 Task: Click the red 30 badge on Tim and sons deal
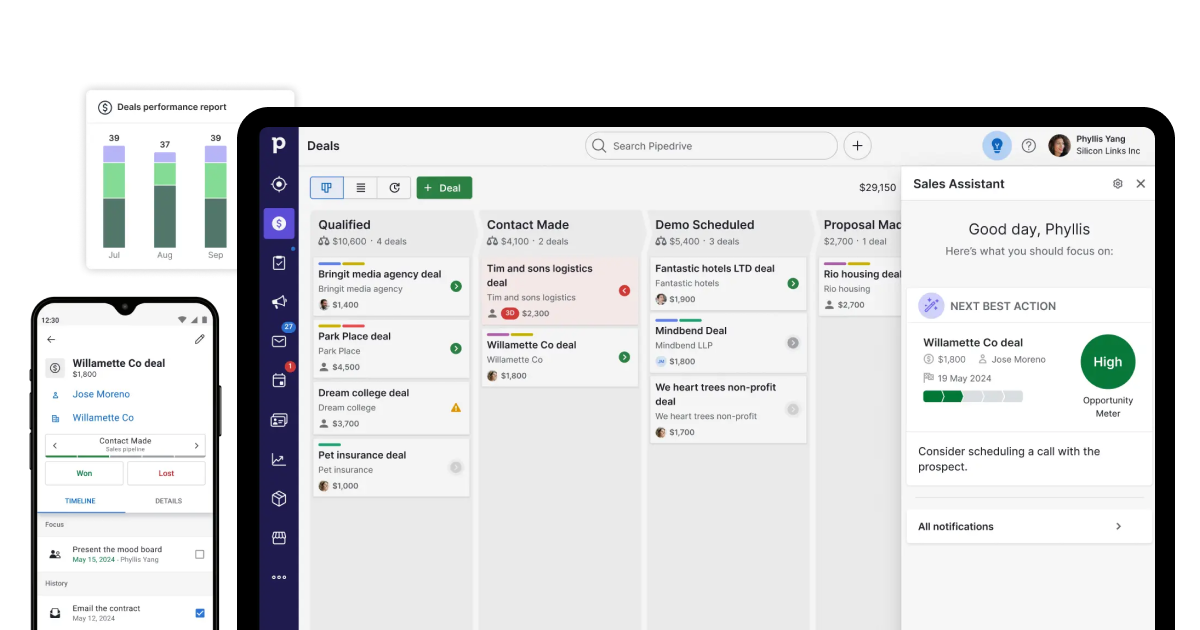tap(510, 313)
